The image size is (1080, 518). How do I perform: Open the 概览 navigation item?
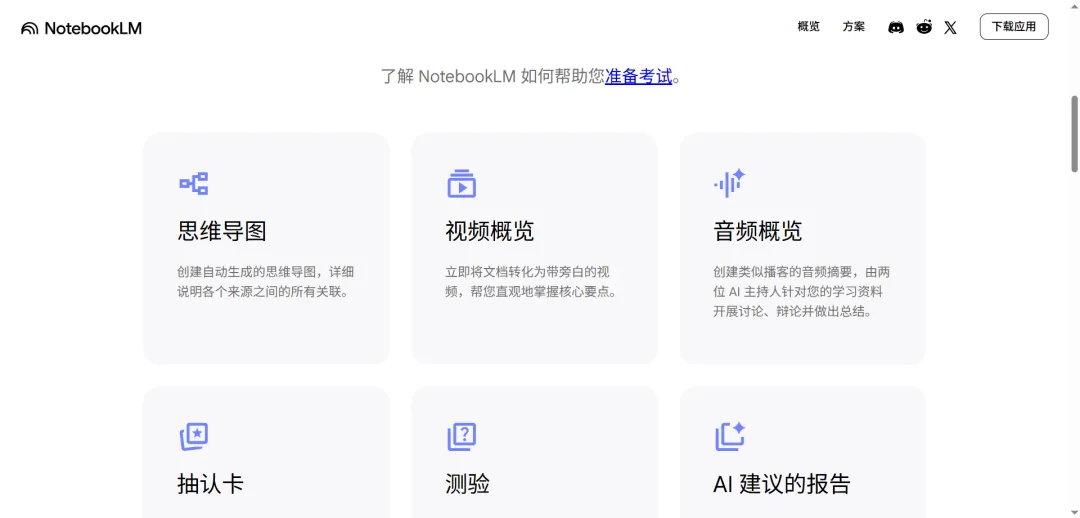[809, 27]
